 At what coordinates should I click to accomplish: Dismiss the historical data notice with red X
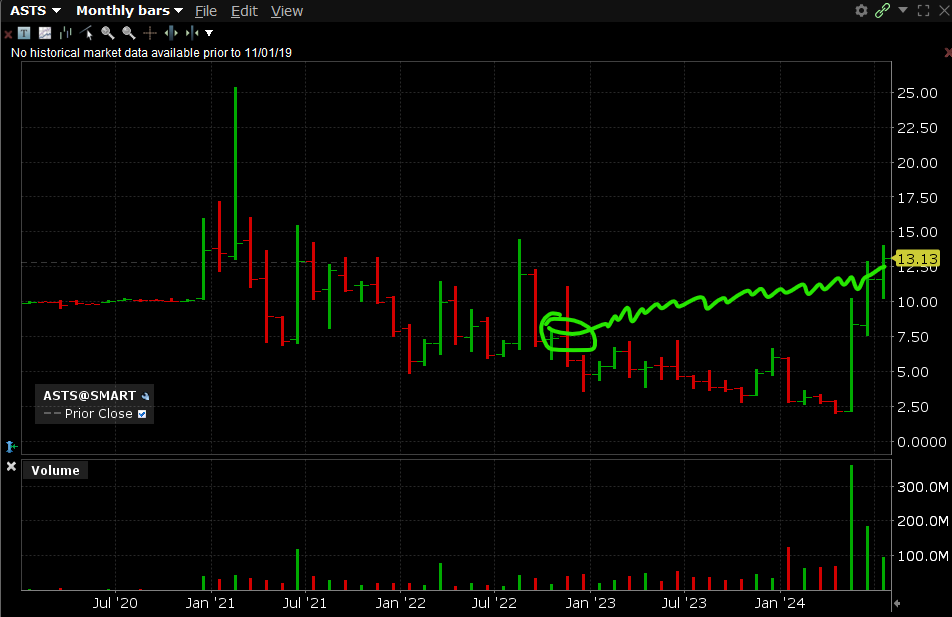click(948, 53)
